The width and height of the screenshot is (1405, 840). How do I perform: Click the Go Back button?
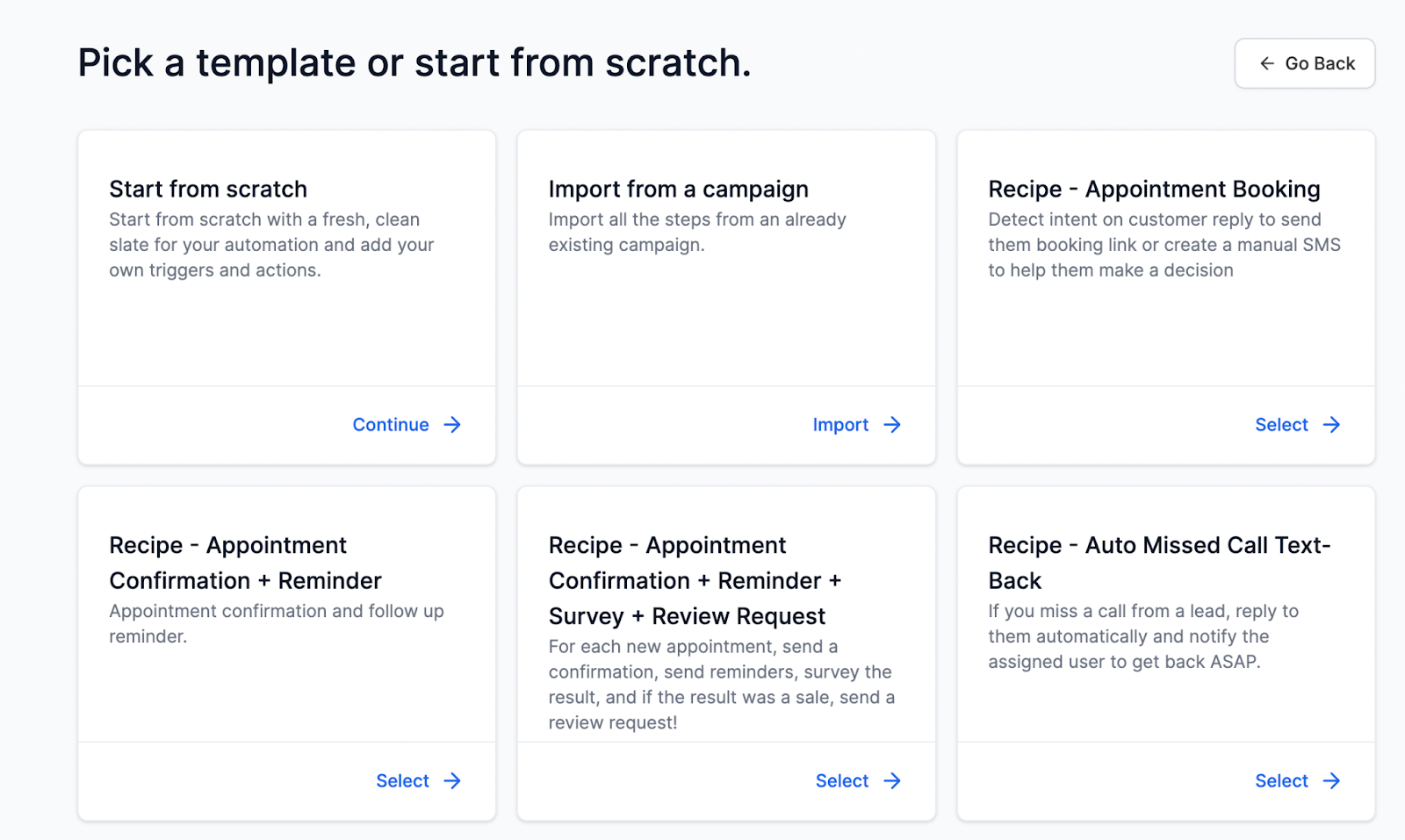(1305, 63)
